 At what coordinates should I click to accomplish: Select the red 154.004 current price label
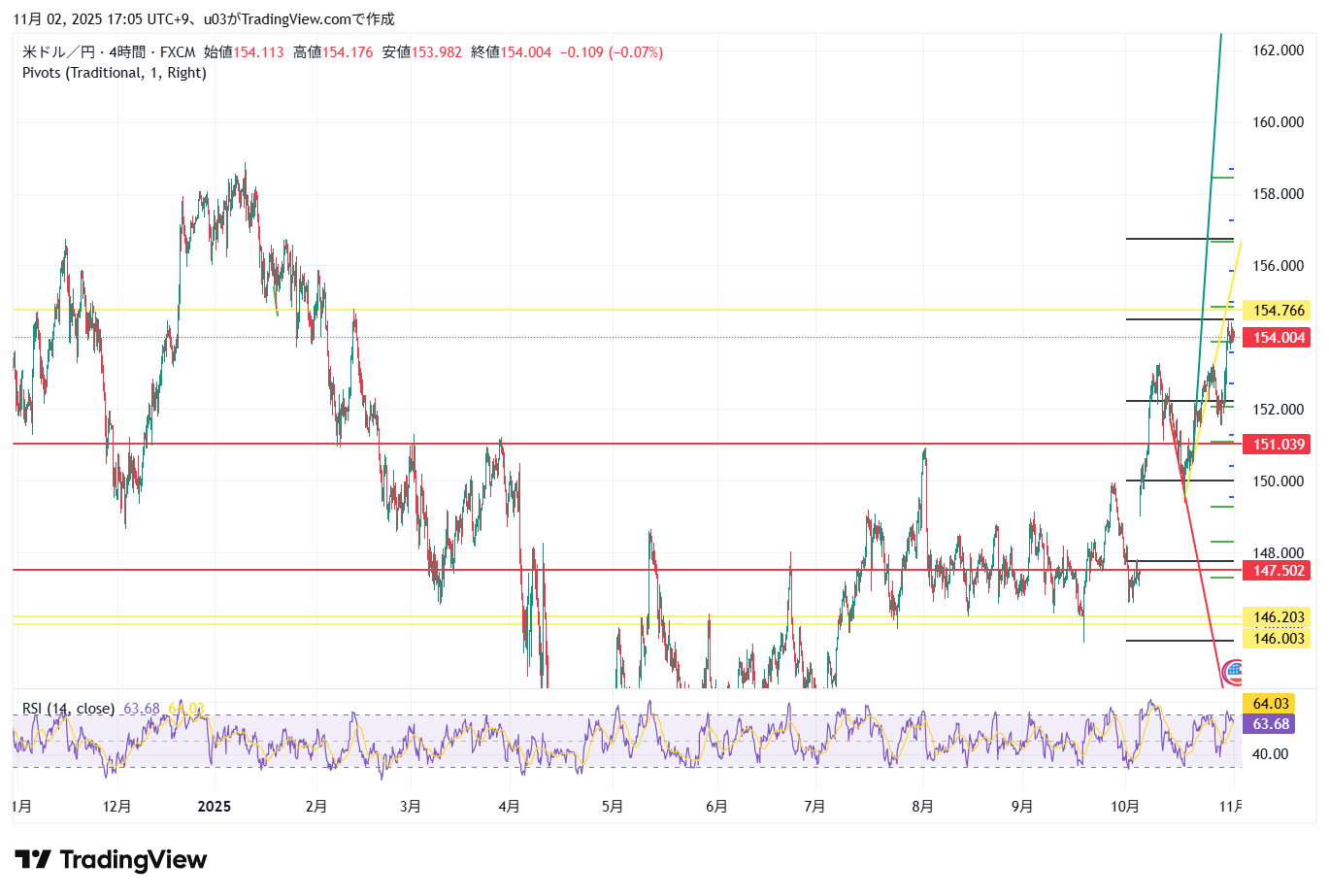click(1278, 338)
